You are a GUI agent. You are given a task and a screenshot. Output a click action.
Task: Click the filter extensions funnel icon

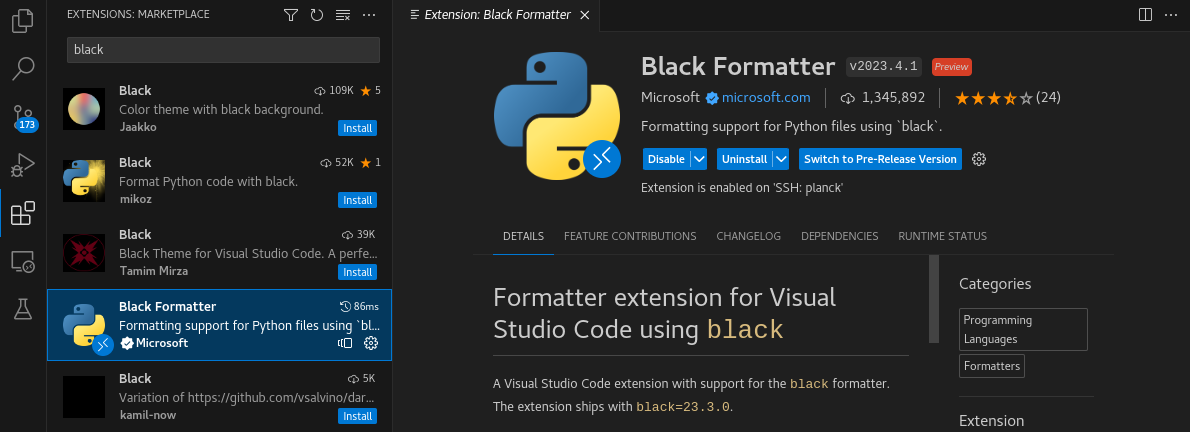(291, 14)
